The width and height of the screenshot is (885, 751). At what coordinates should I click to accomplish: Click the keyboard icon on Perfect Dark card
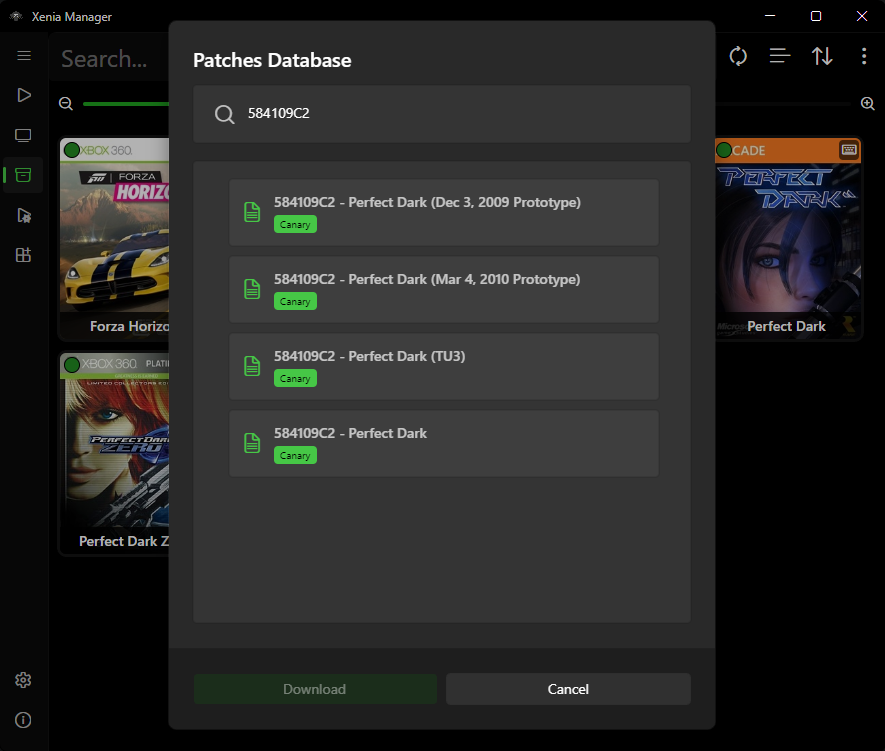point(849,150)
